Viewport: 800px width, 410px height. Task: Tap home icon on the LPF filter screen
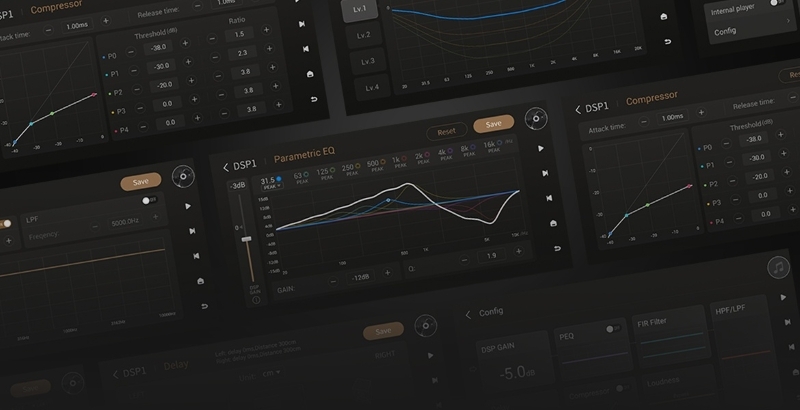click(x=201, y=281)
